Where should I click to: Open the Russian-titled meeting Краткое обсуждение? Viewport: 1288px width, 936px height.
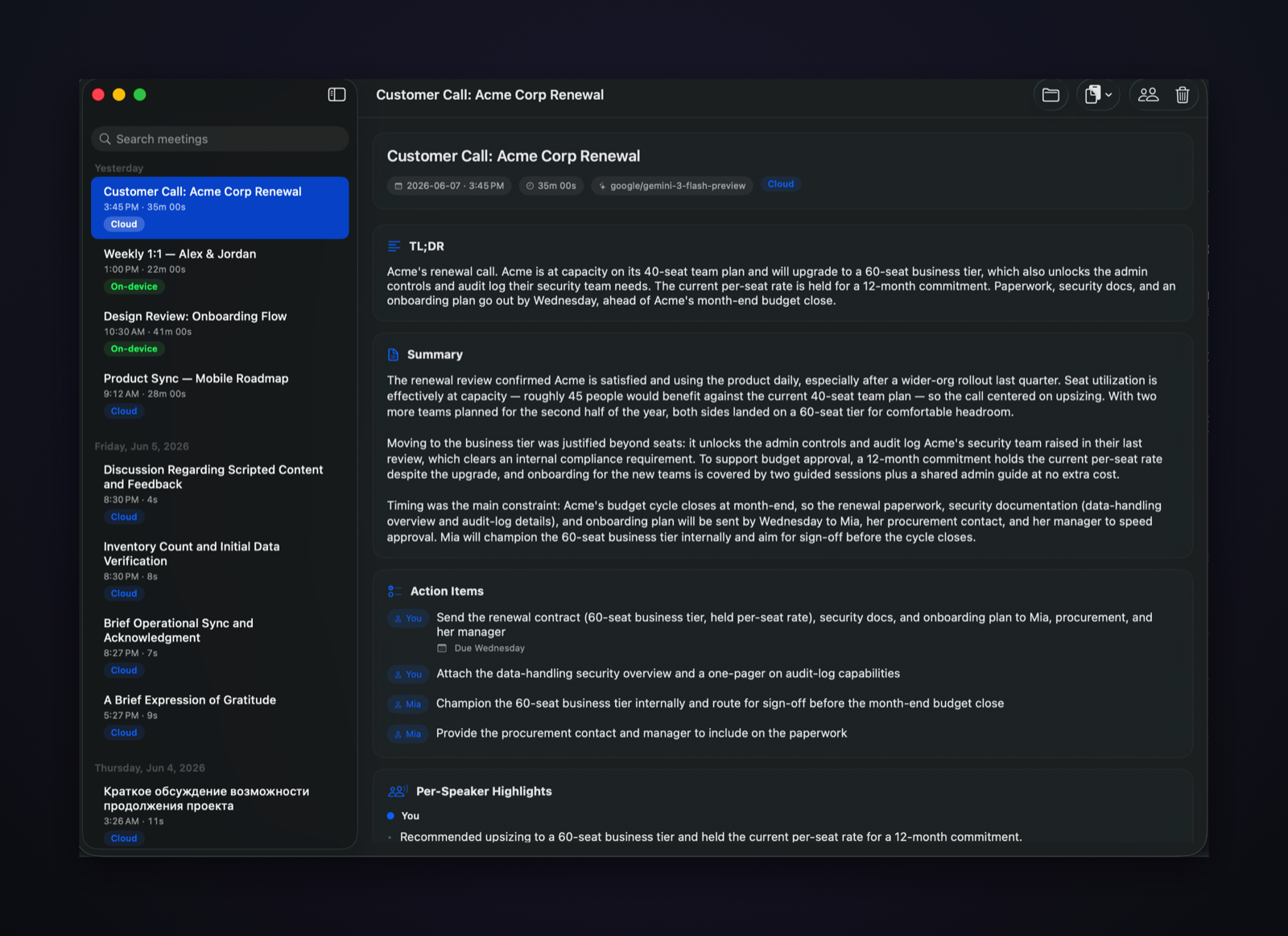click(x=220, y=813)
